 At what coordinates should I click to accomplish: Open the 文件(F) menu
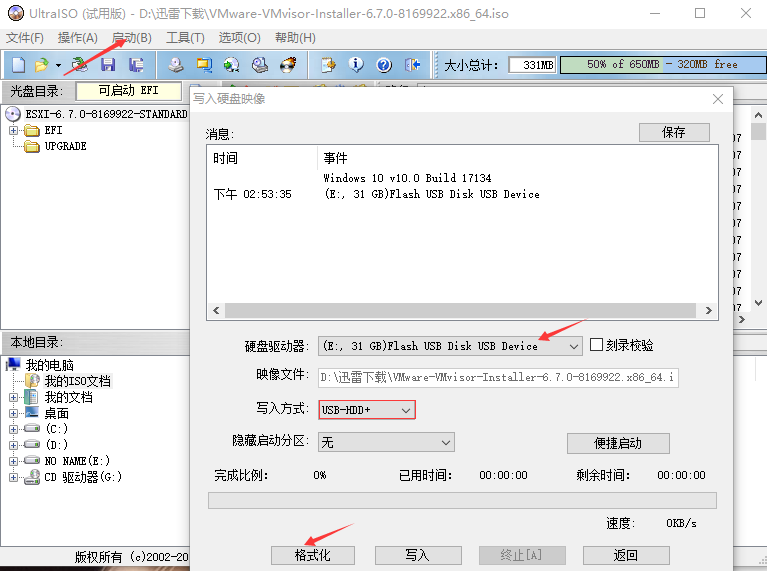(24, 38)
